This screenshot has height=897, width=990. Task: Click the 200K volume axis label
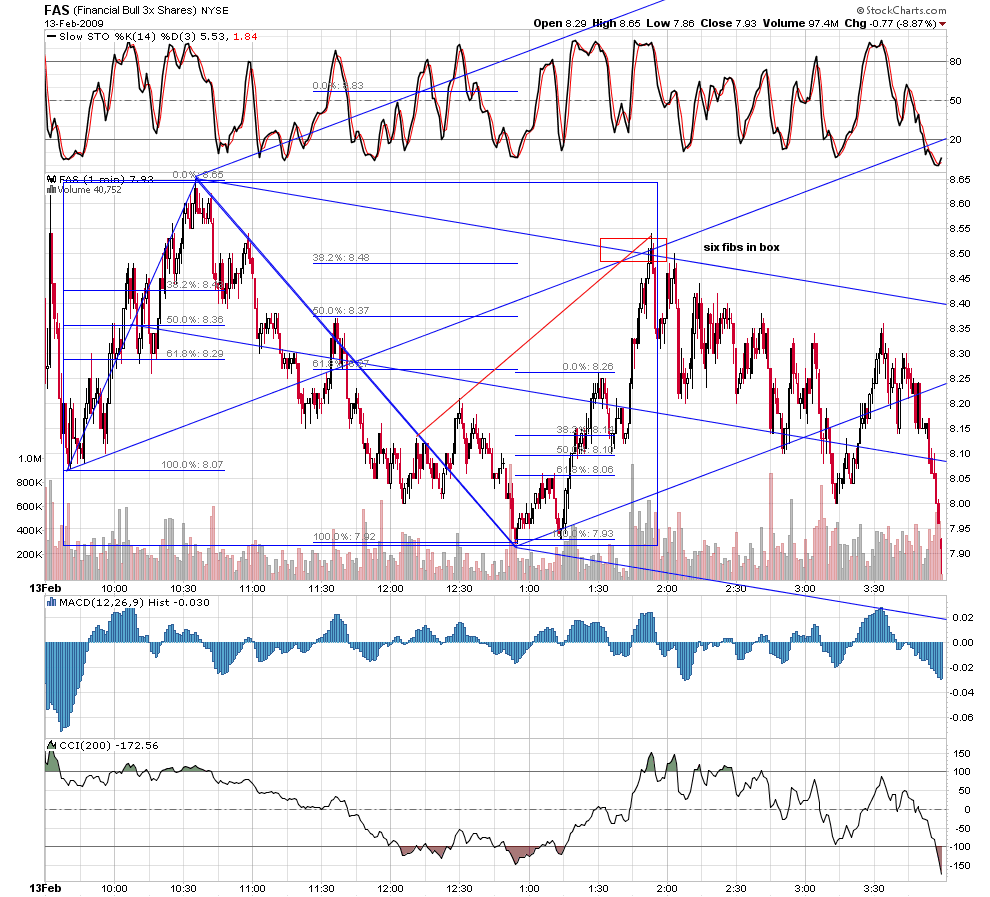pyautogui.click(x=30, y=555)
